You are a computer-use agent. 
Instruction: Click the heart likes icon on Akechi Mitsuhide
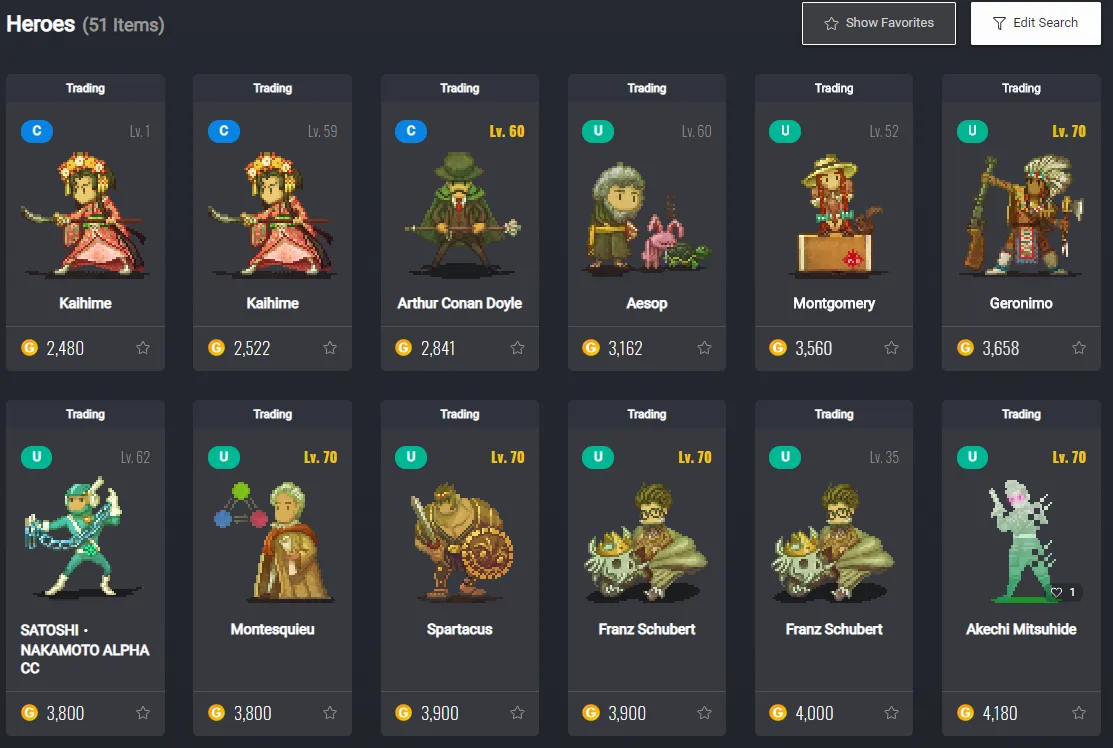click(x=1056, y=592)
